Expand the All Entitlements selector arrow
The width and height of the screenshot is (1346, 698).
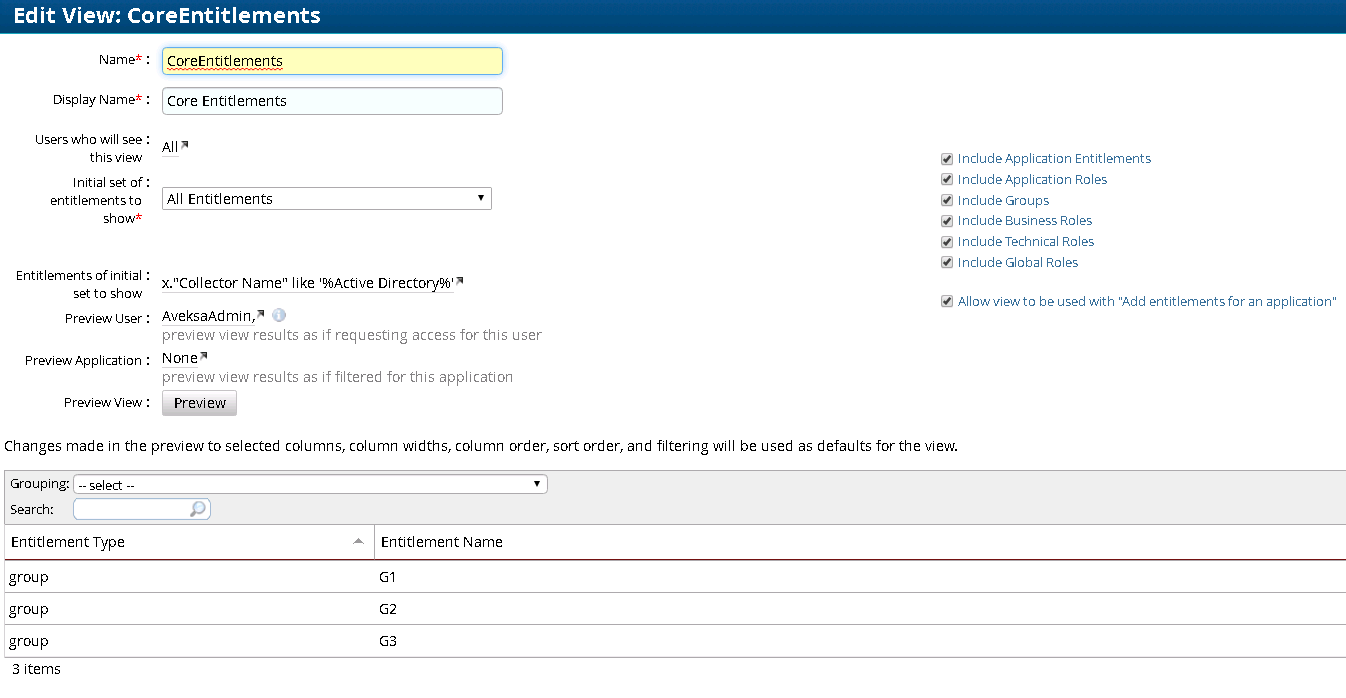(481, 198)
